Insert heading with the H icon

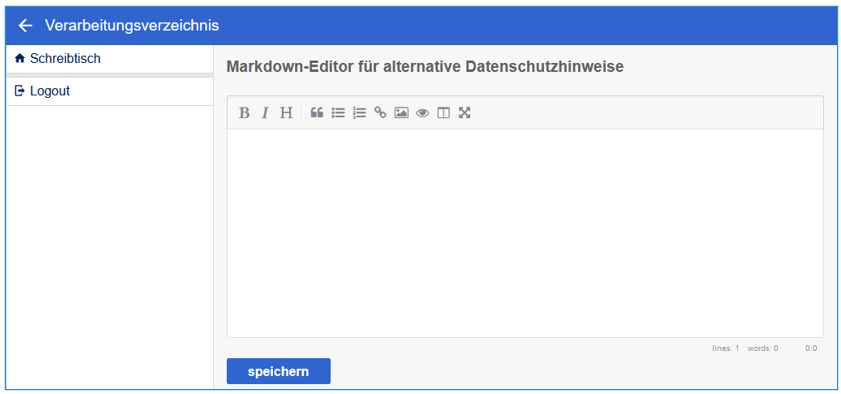pos(286,113)
